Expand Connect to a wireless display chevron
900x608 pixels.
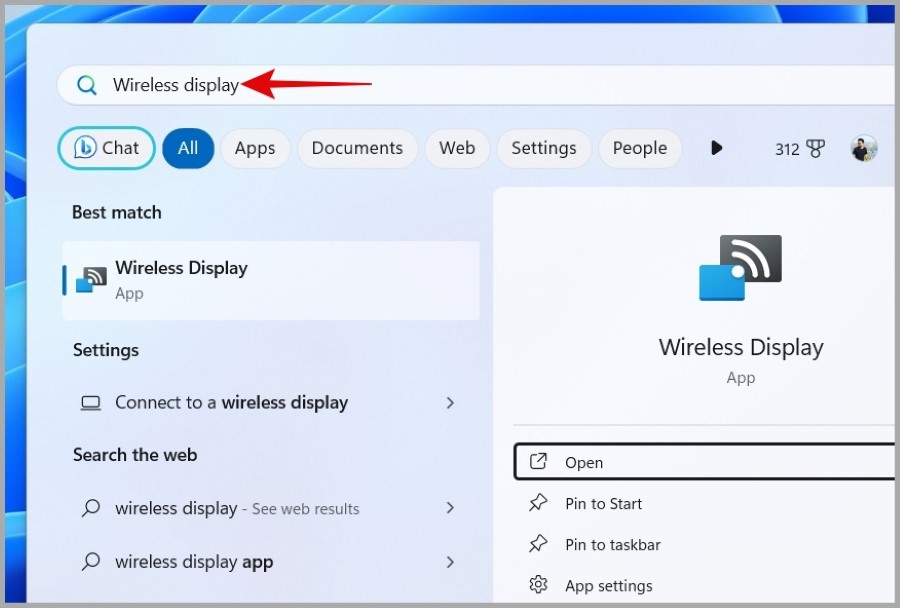pos(450,403)
